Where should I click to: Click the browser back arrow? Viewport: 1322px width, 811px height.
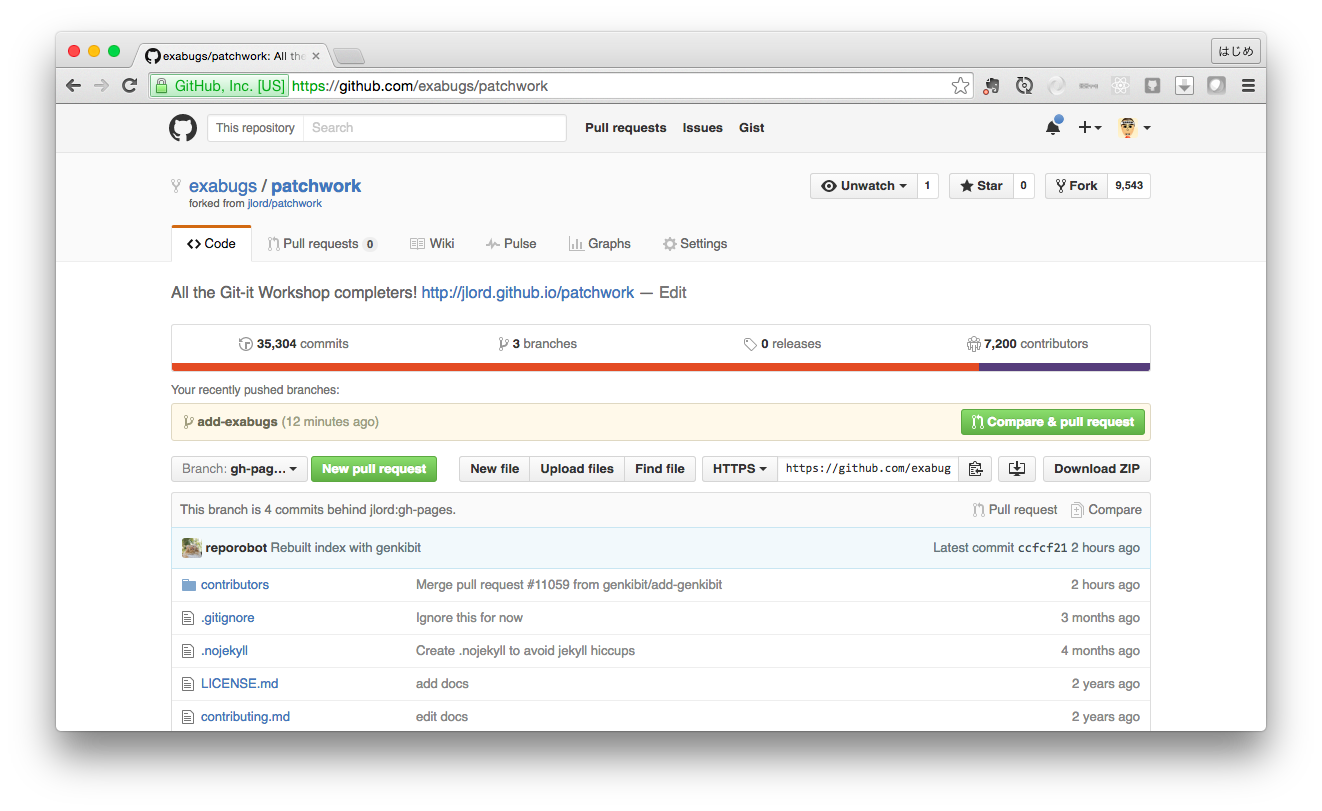73,86
